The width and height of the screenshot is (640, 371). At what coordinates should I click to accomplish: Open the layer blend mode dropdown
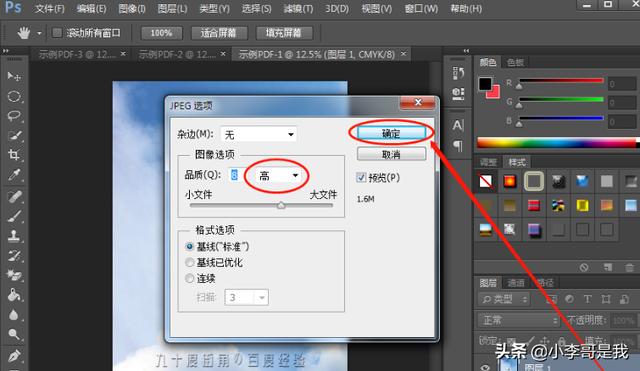click(518, 320)
